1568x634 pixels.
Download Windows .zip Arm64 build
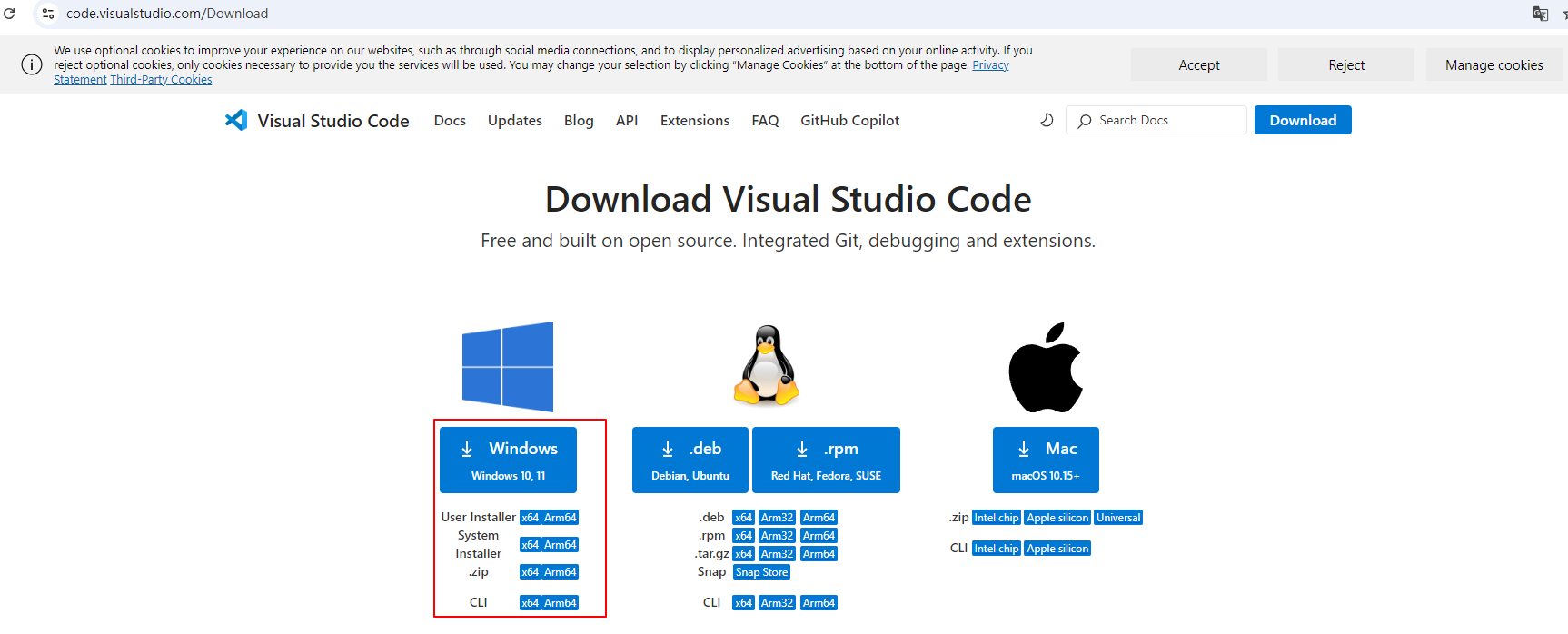tap(561, 572)
